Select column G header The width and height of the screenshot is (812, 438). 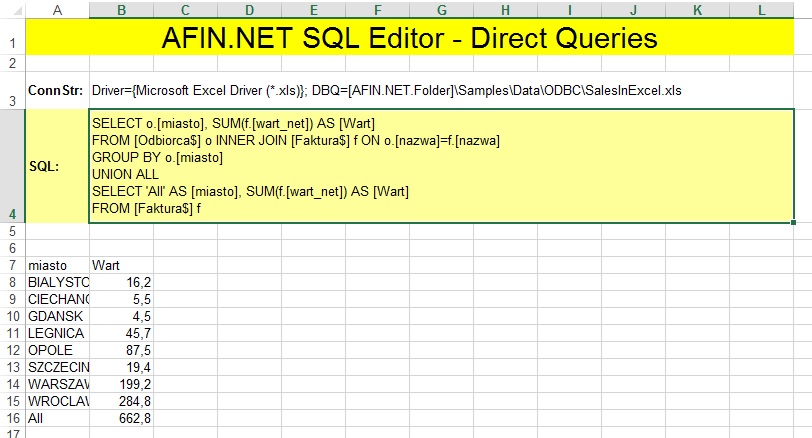click(x=441, y=10)
